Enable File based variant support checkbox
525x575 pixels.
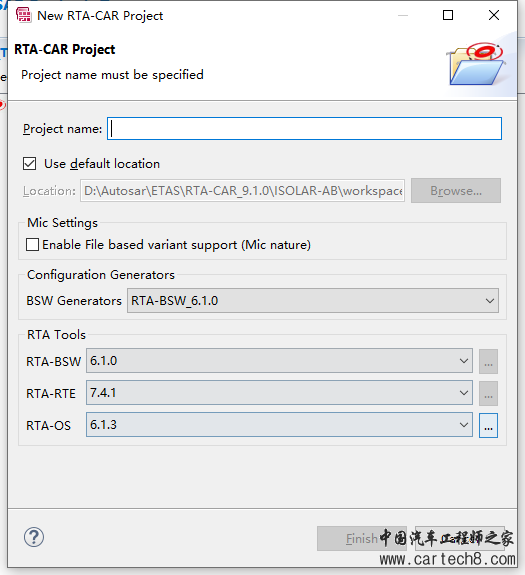[32, 245]
